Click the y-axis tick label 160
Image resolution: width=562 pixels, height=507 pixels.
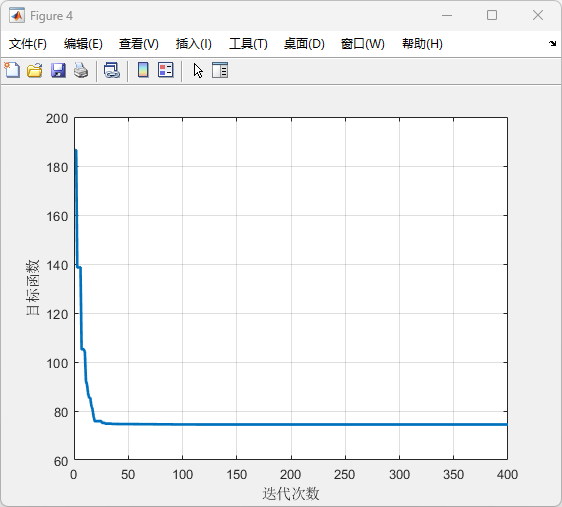[57, 216]
